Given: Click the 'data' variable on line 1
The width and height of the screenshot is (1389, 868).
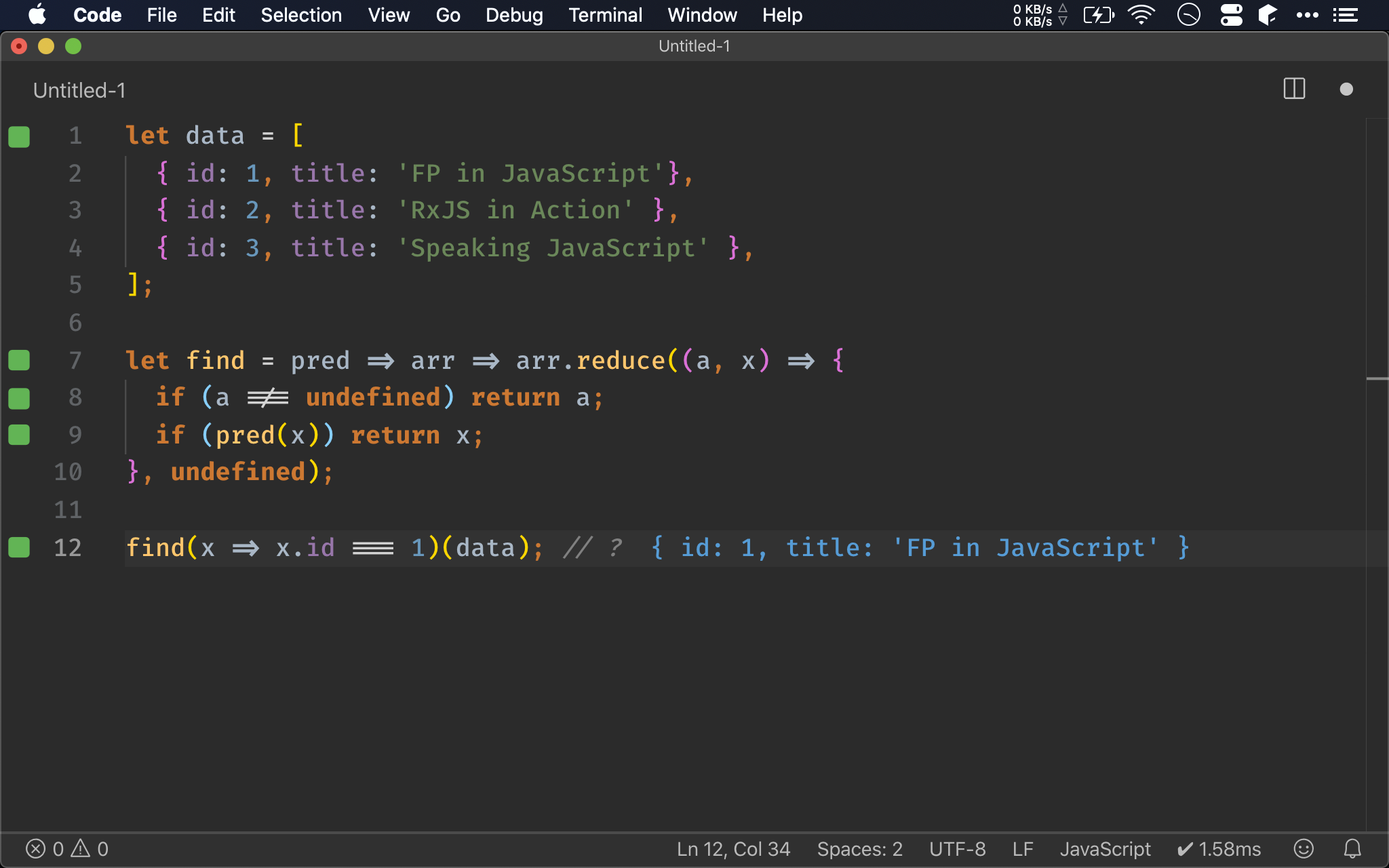Looking at the screenshot, I should (215, 136).
